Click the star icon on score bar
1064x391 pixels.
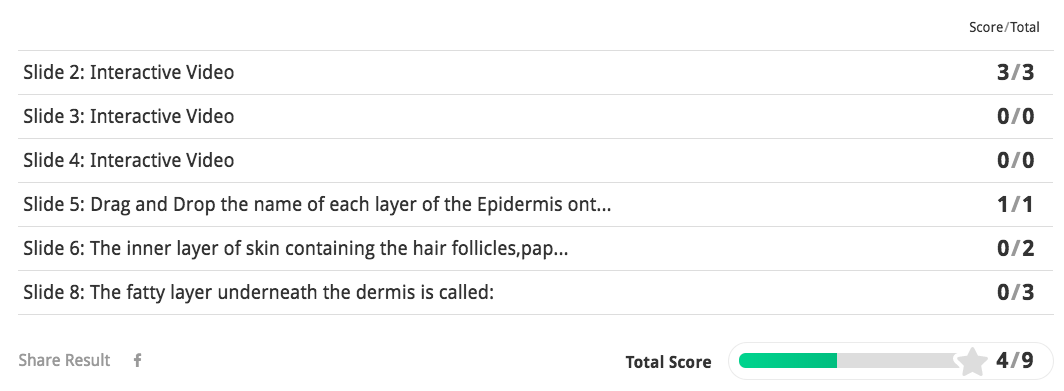[972, 361]
